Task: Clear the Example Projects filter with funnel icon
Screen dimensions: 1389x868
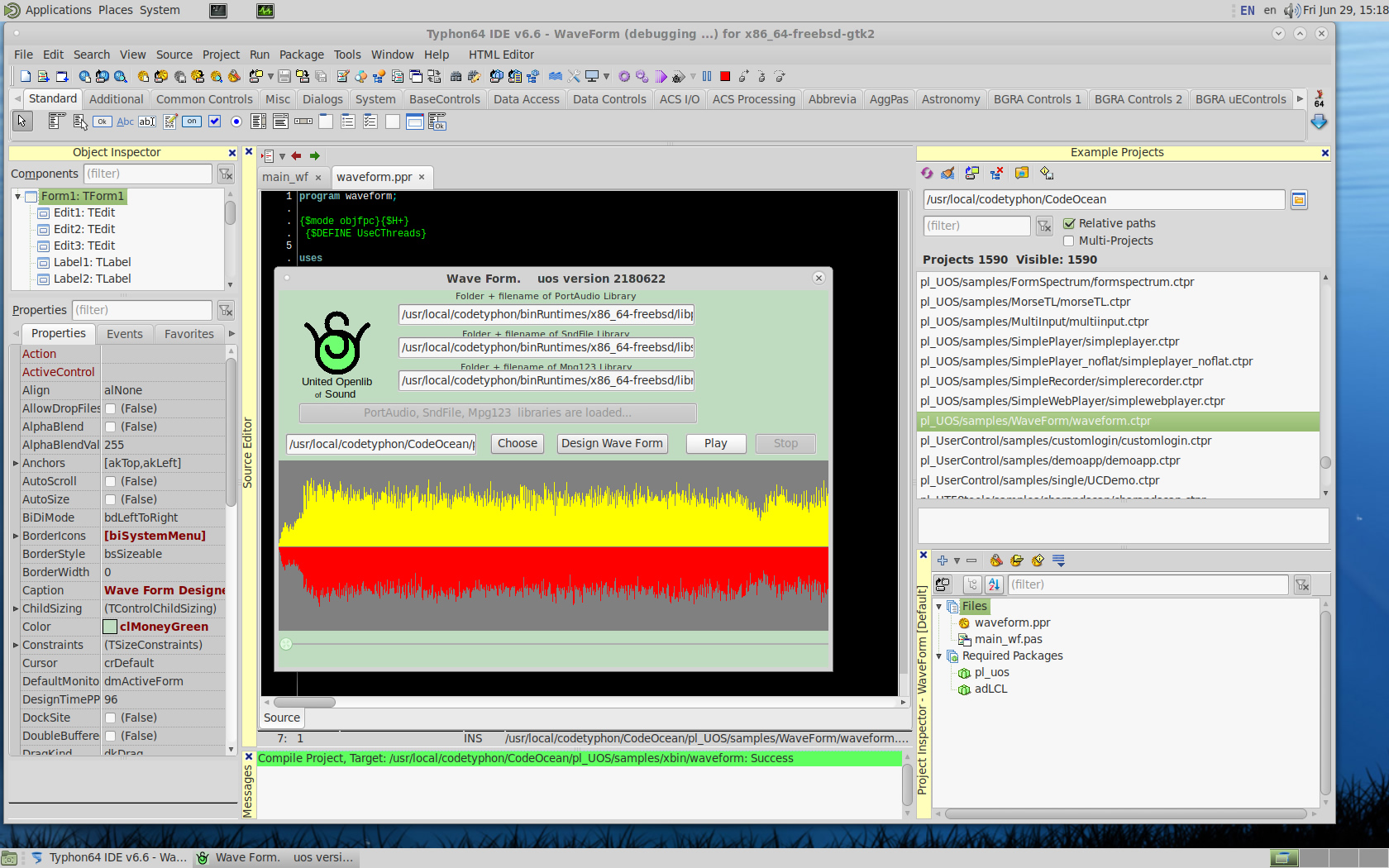Action: tap(1044, 226)
